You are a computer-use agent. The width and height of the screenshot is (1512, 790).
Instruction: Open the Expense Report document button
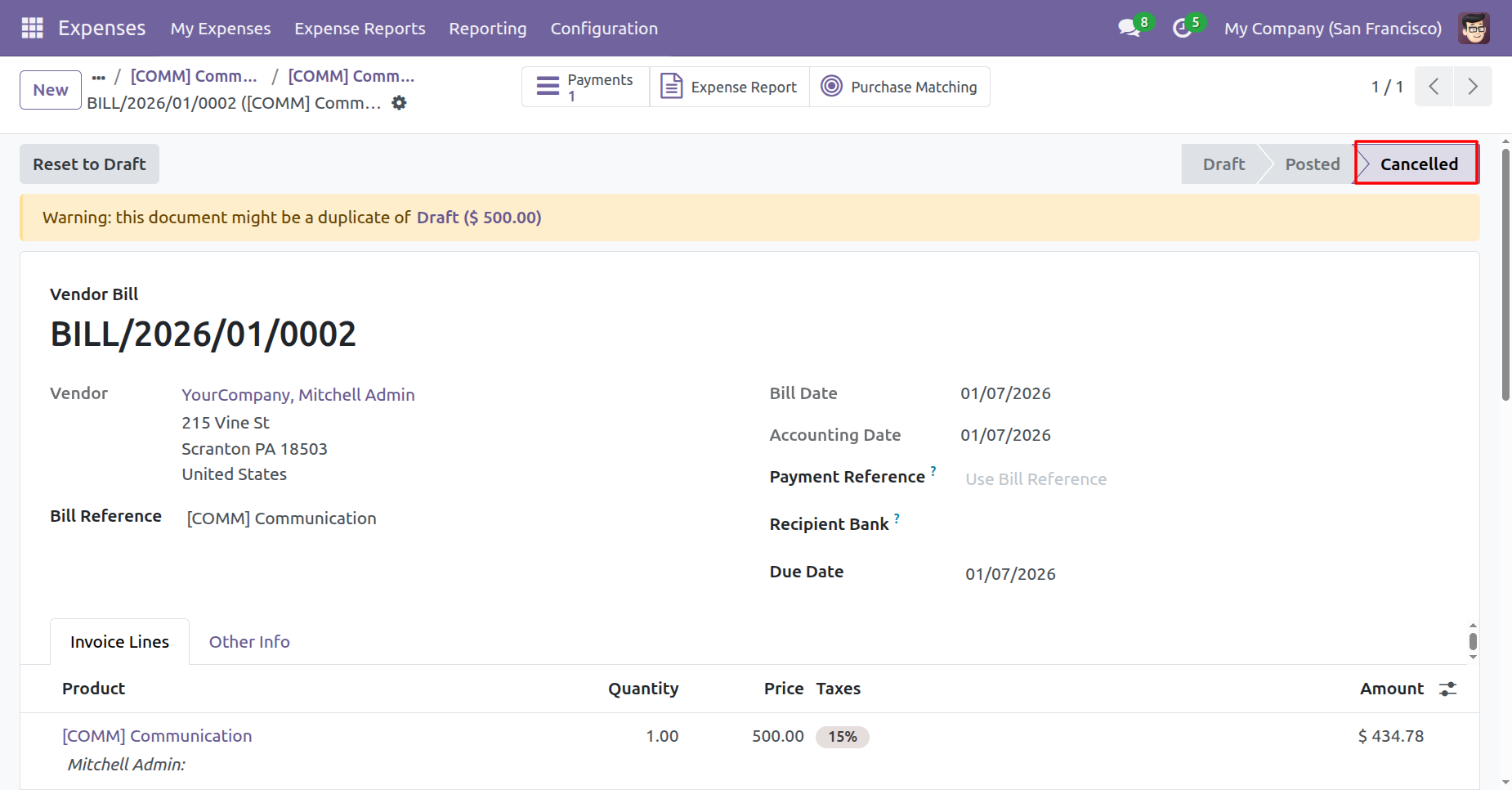pos(729,87)
